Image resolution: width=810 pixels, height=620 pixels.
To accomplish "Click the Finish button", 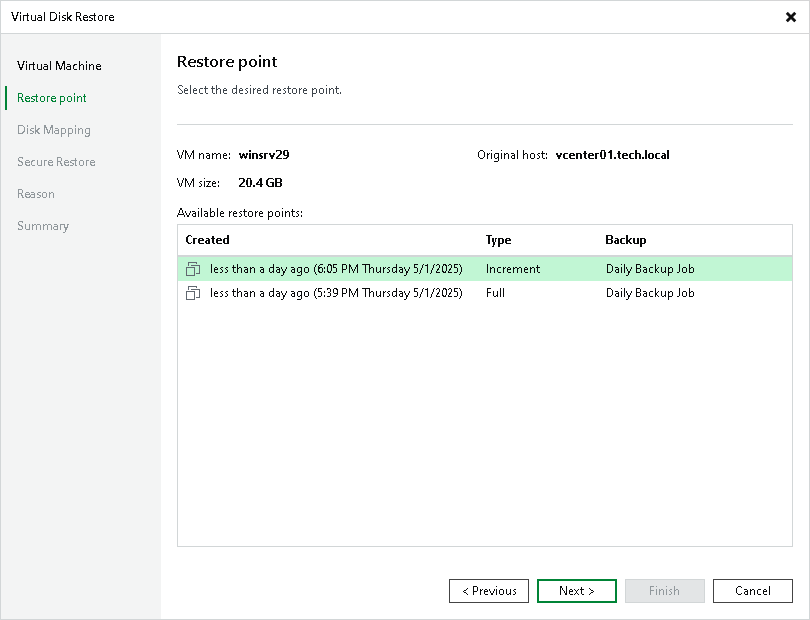I will (x=664, y=591).
